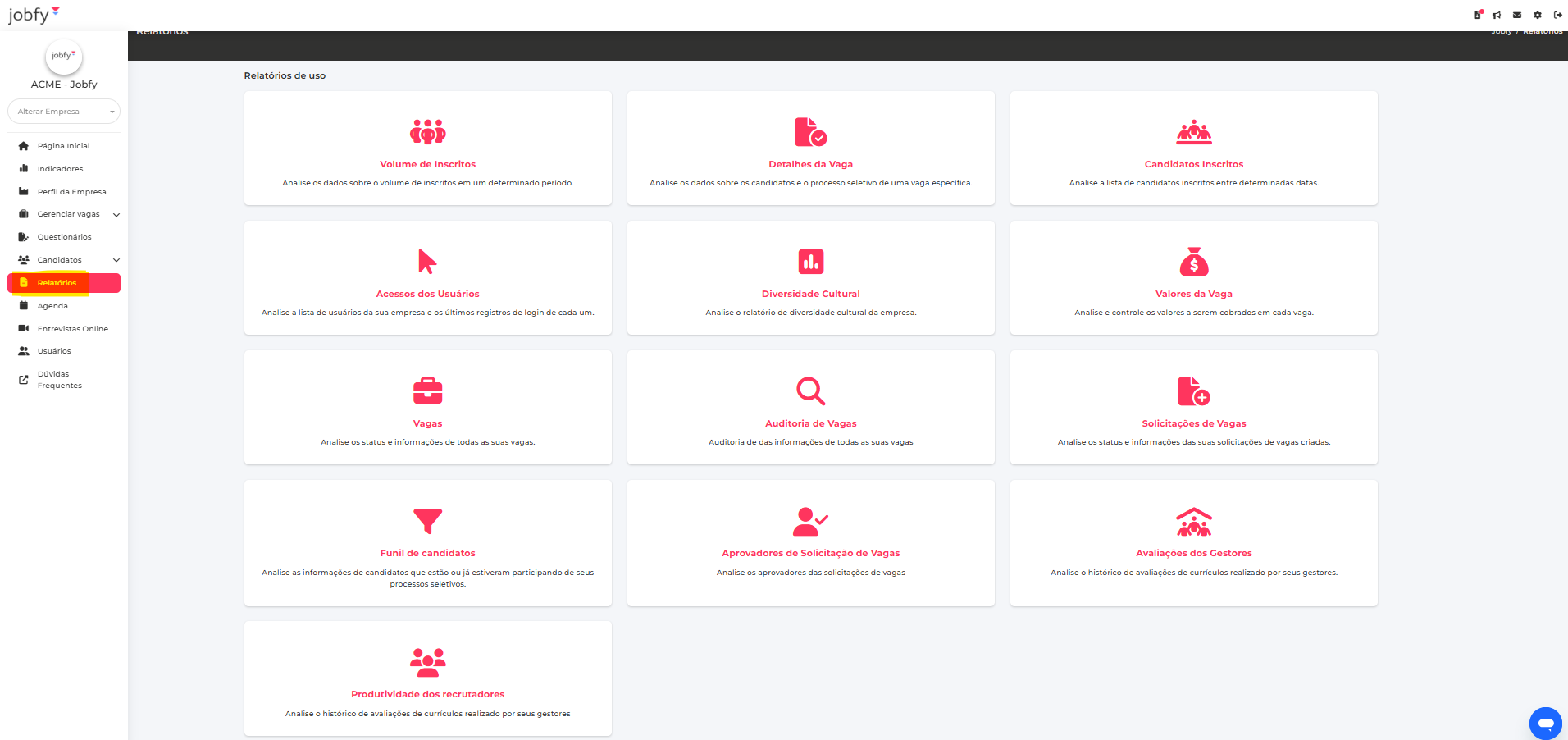This screenshot has height=740, width=1568.
Task: Expand the Candidatos submenu chevron
Action: point(116,260)
